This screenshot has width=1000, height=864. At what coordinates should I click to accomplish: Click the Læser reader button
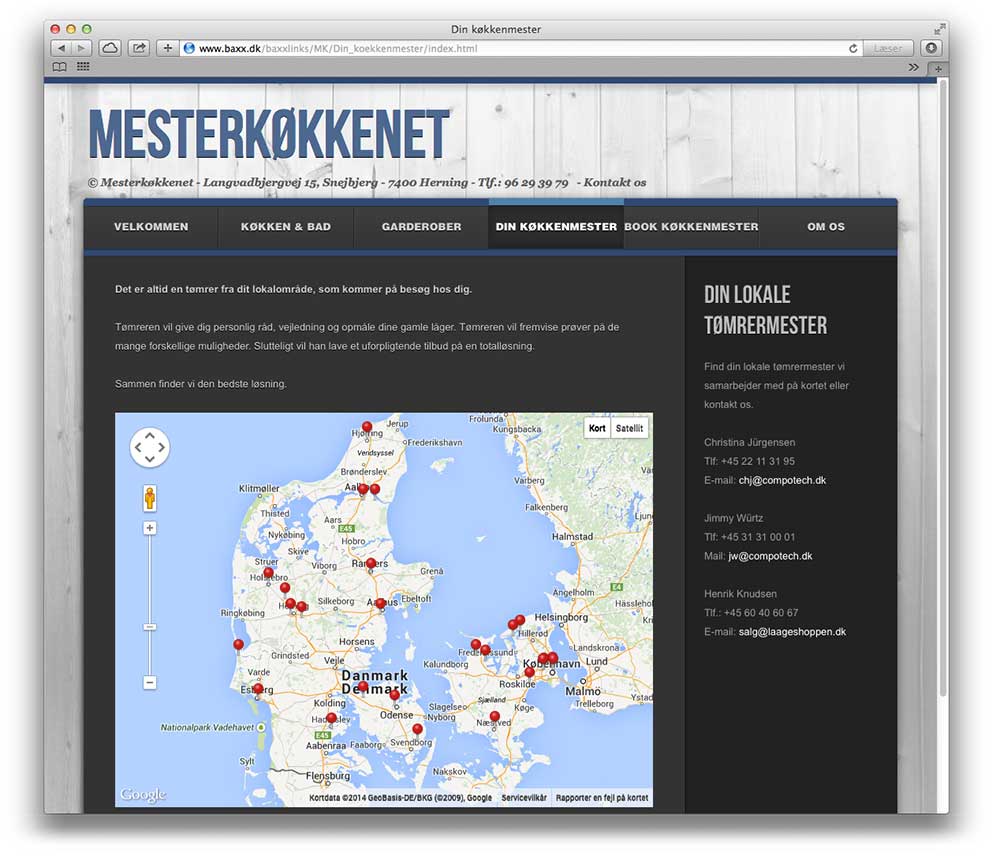pyautogui.click(x=888, y=48)
